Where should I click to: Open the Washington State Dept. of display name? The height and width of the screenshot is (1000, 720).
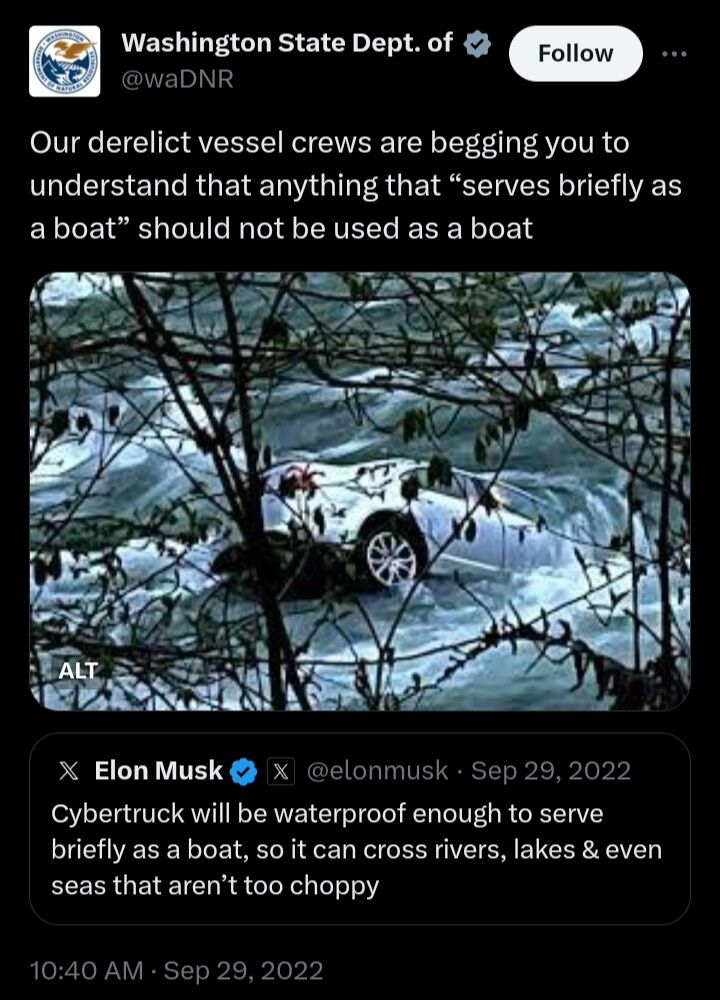[287, 43]
